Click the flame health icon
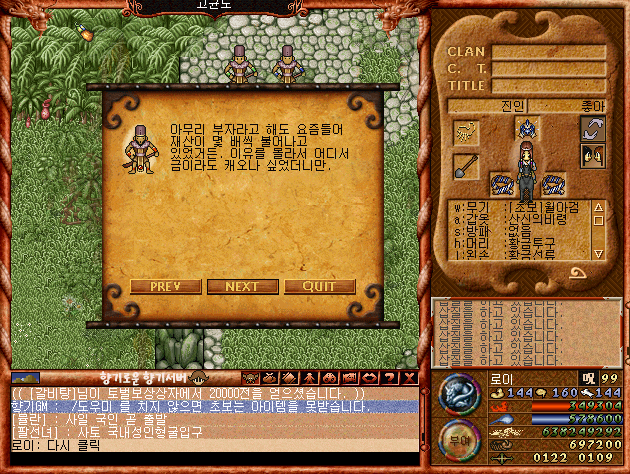The image size is (630, 474). [499, 407]
